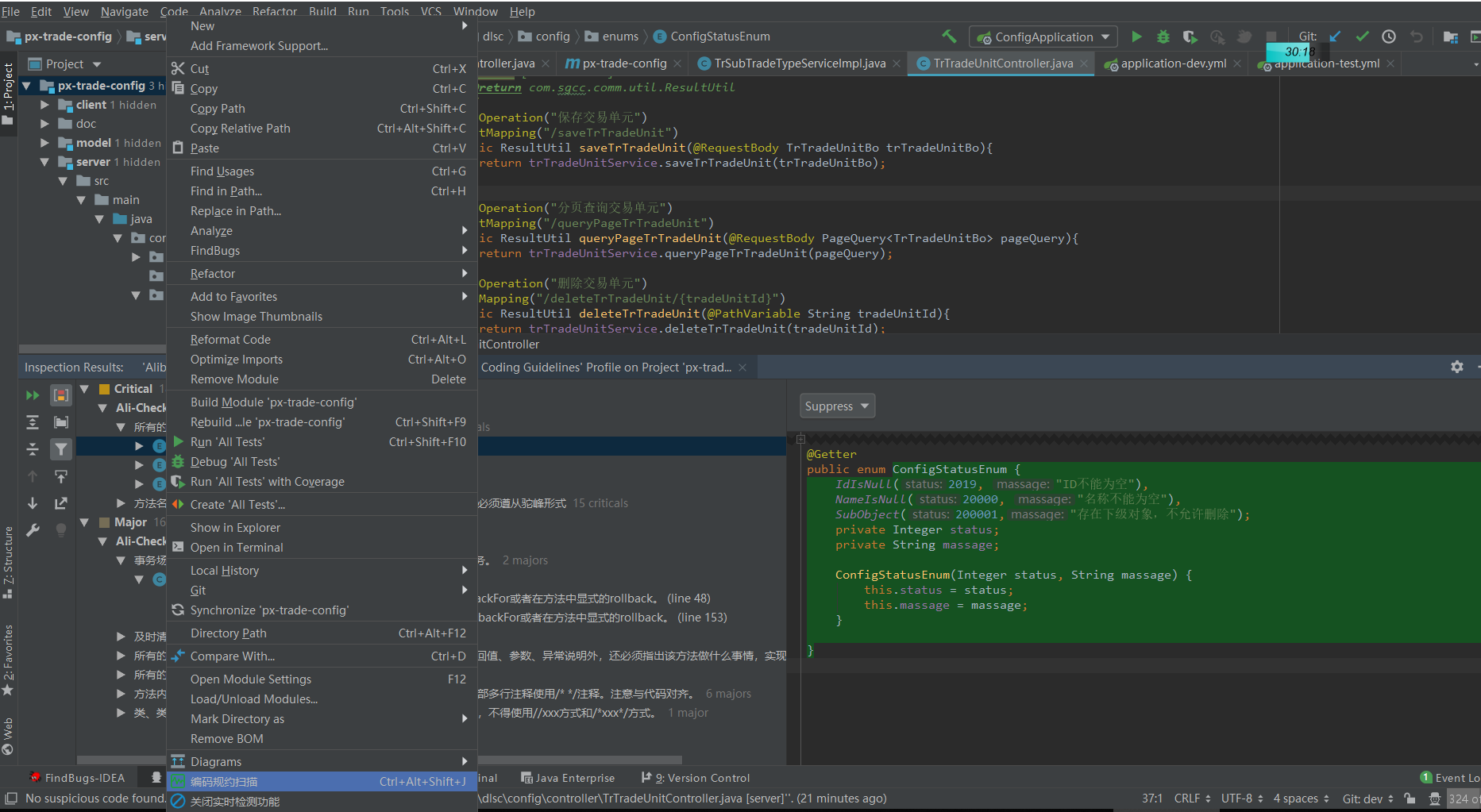Click the Git rollback undo icon

(1416, 37)
